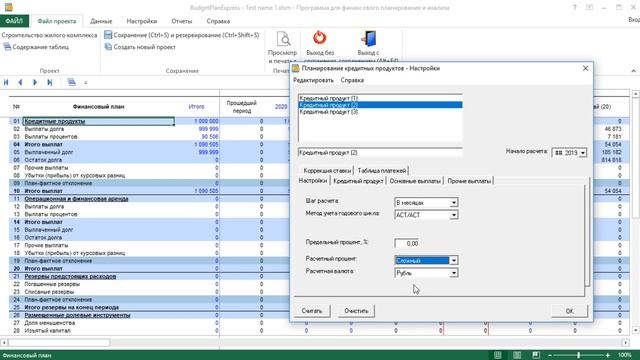Viewport: 640px width, 360px height.
Task: Click Создать новый проект label
Action: pos(144,47)
